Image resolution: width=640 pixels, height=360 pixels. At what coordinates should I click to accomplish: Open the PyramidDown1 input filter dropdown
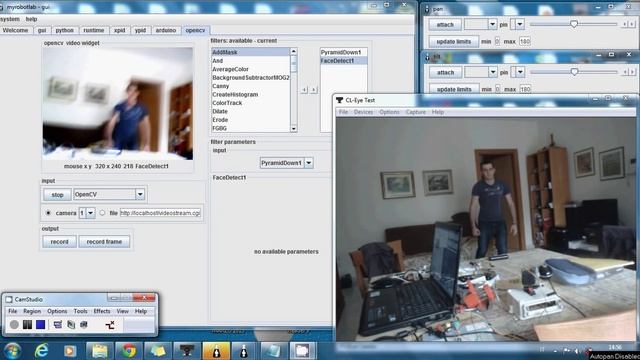(309, 163)
